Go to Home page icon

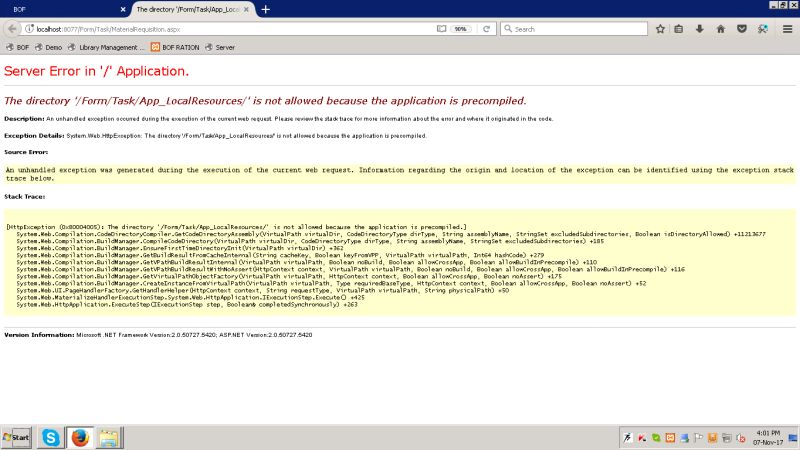720,29
